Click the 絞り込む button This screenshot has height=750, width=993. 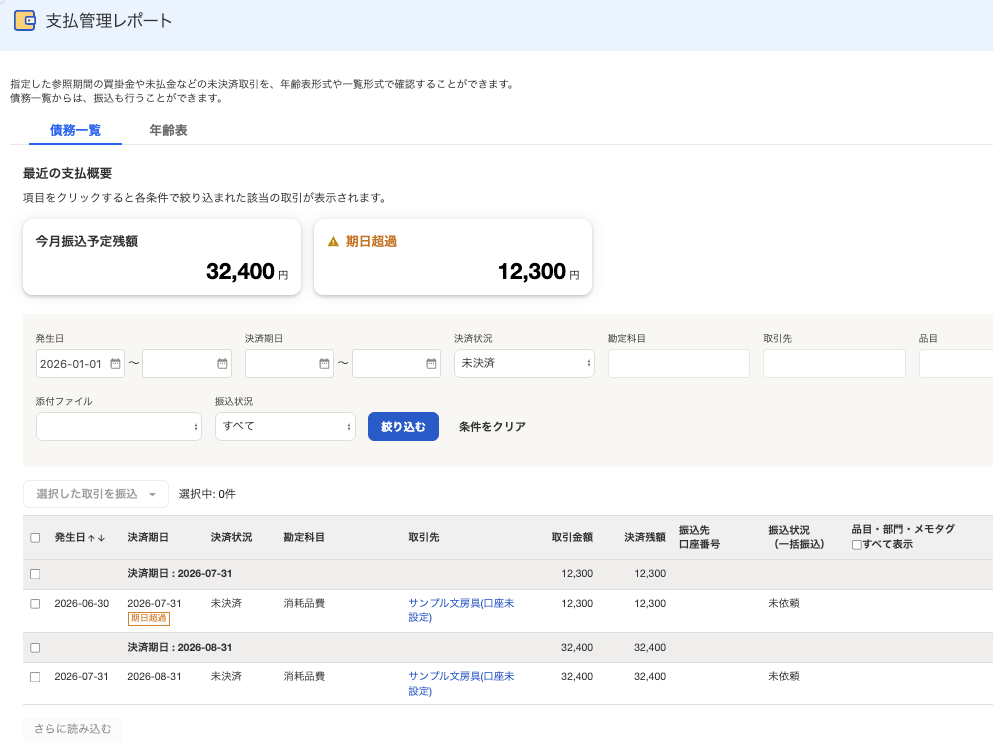pos(403,426)
